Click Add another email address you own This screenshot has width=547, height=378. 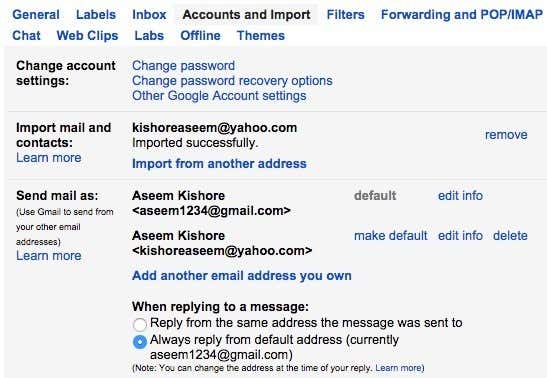coord(242,275)
